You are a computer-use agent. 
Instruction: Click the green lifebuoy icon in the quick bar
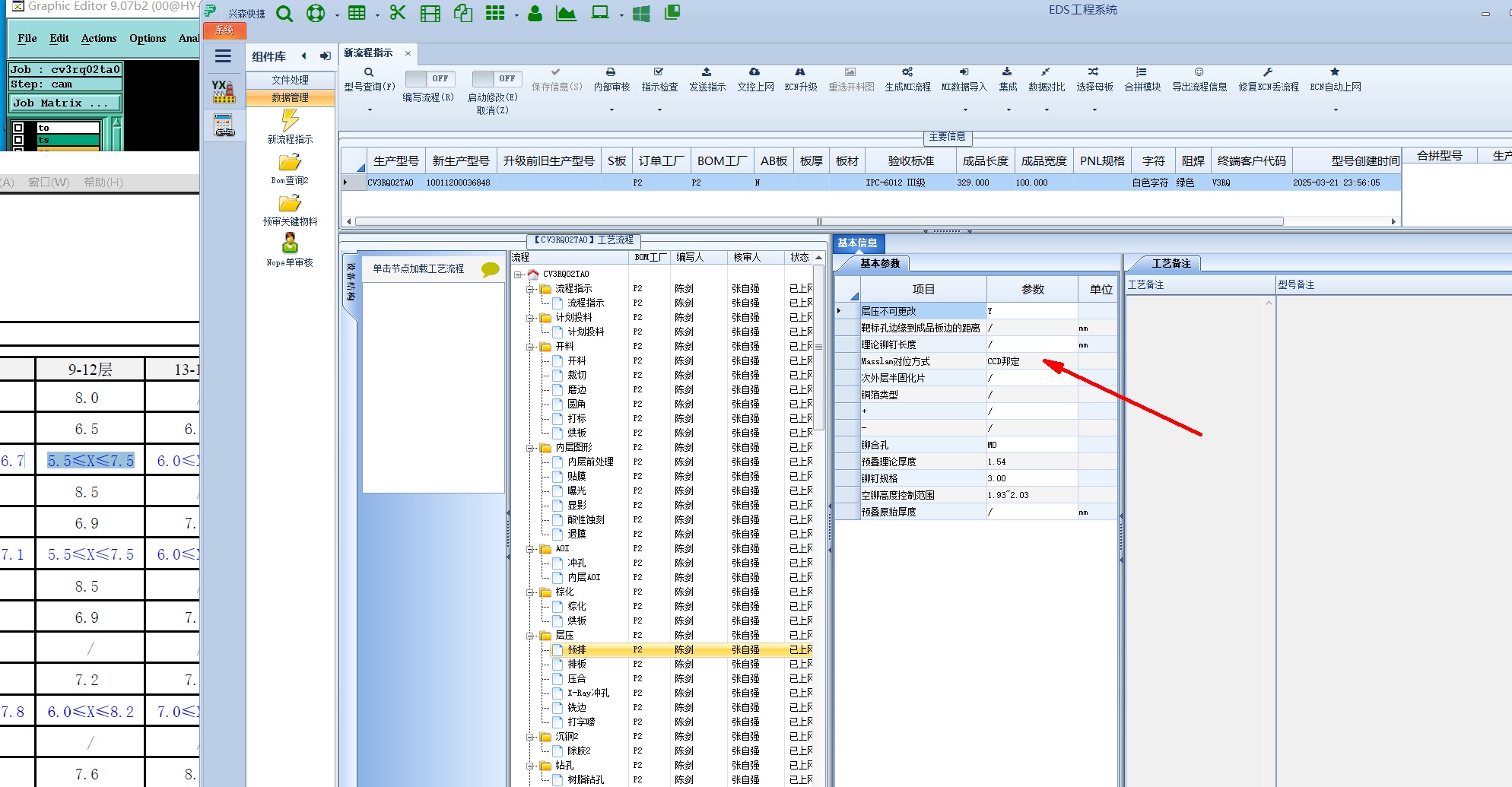[315, 13]
